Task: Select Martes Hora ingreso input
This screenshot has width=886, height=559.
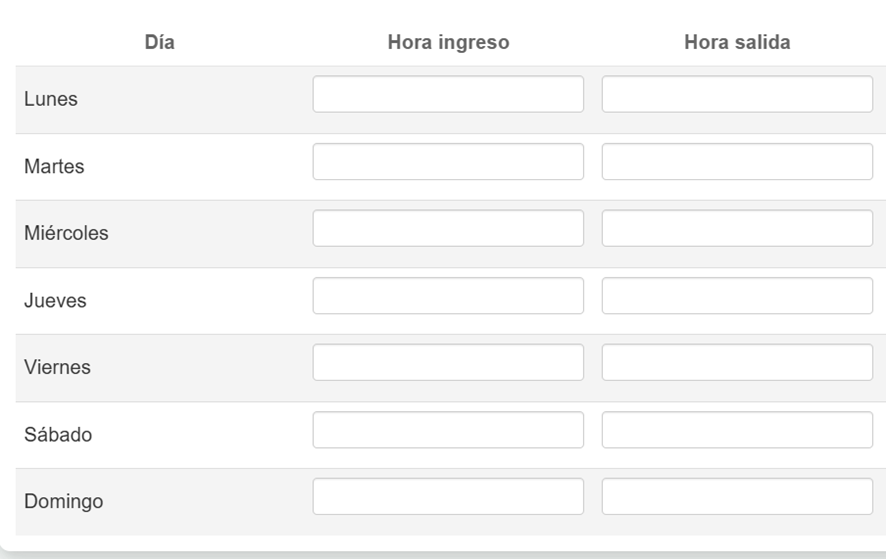Action: point(448,162)
